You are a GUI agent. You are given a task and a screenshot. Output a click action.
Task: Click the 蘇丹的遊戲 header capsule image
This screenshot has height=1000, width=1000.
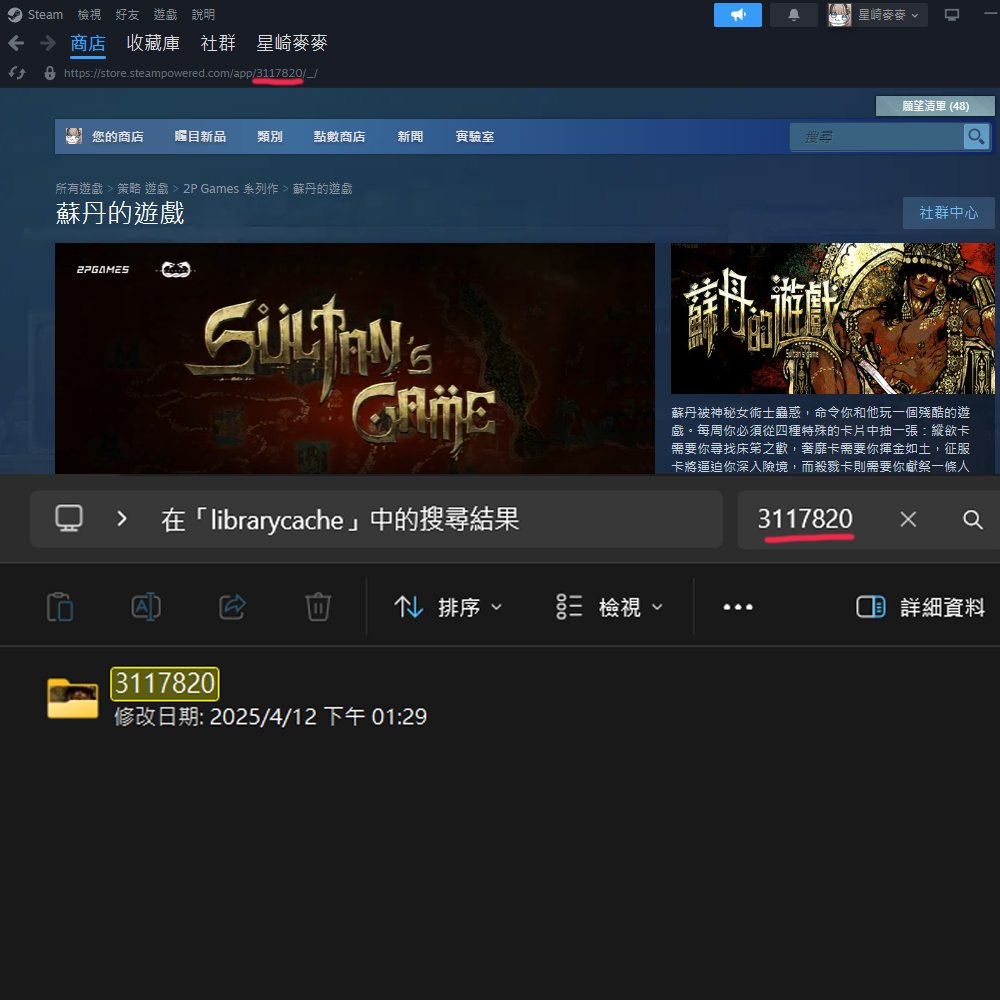(833, 318)
